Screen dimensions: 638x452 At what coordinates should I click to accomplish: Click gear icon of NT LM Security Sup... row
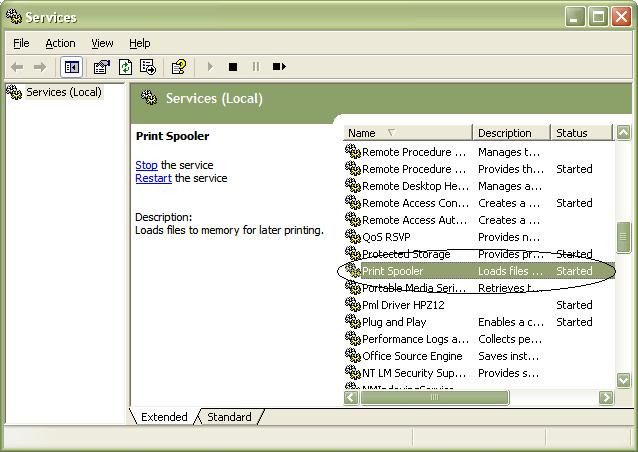[x=353, y=373]
